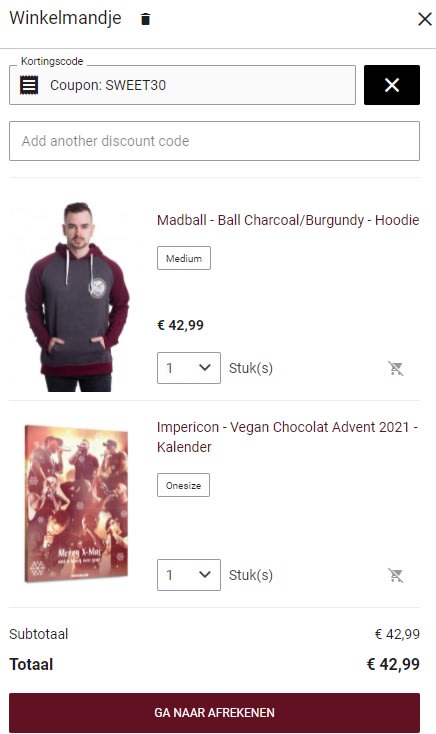Go to checkout with GA NAAR AFREKENEN

pos(214,712)
